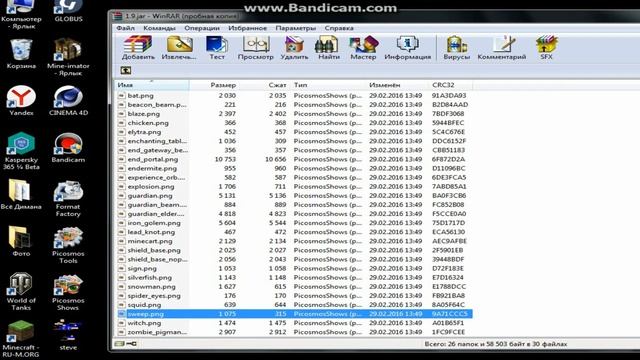The height and width of the screenshot is (360, 640).
Task: Select the Minecraft RU-M.ORG desktop icon
Action: pyautogui.click(x=21, y=339)
